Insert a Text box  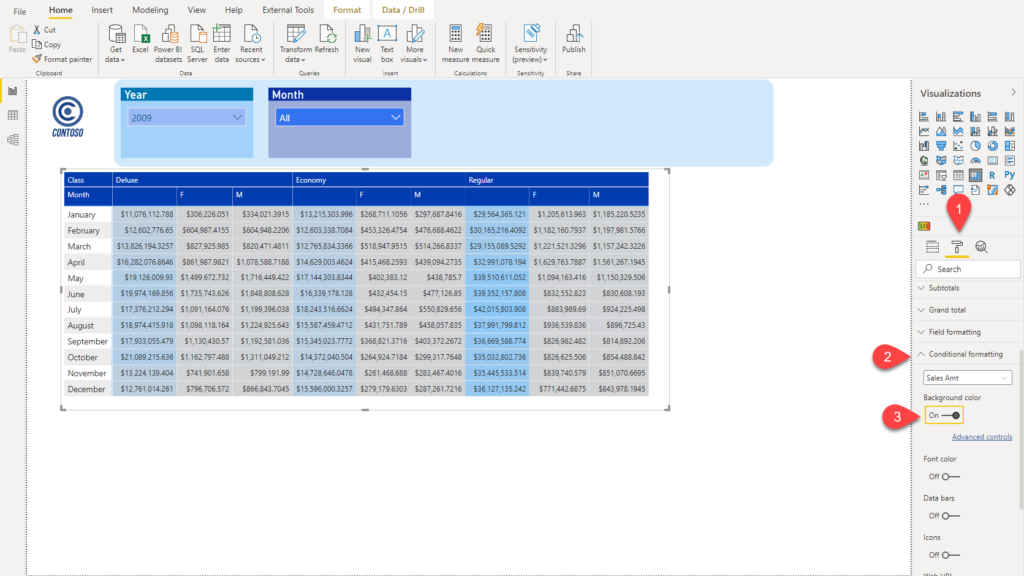click(387, 44)
